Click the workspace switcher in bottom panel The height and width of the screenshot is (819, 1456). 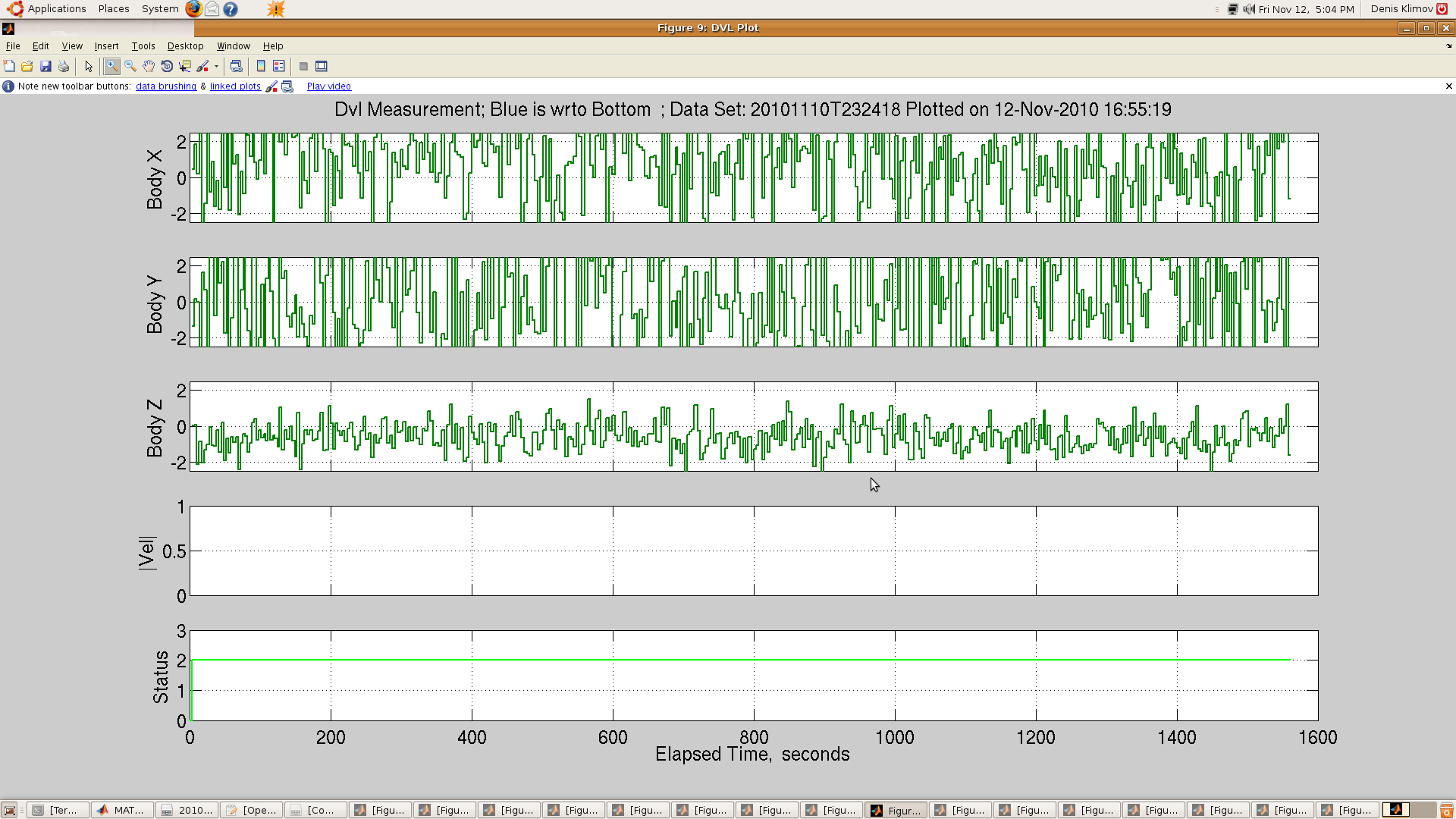[1408, 810]
